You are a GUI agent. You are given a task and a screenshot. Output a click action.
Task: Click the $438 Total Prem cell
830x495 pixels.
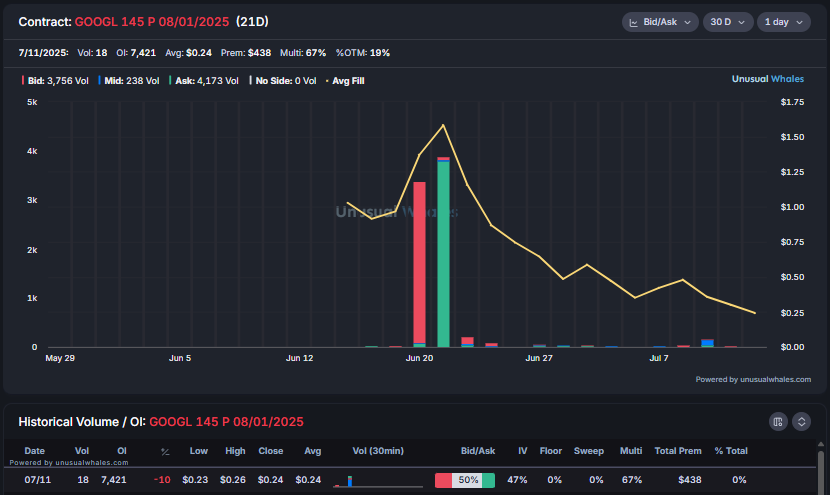pos(690,480)
